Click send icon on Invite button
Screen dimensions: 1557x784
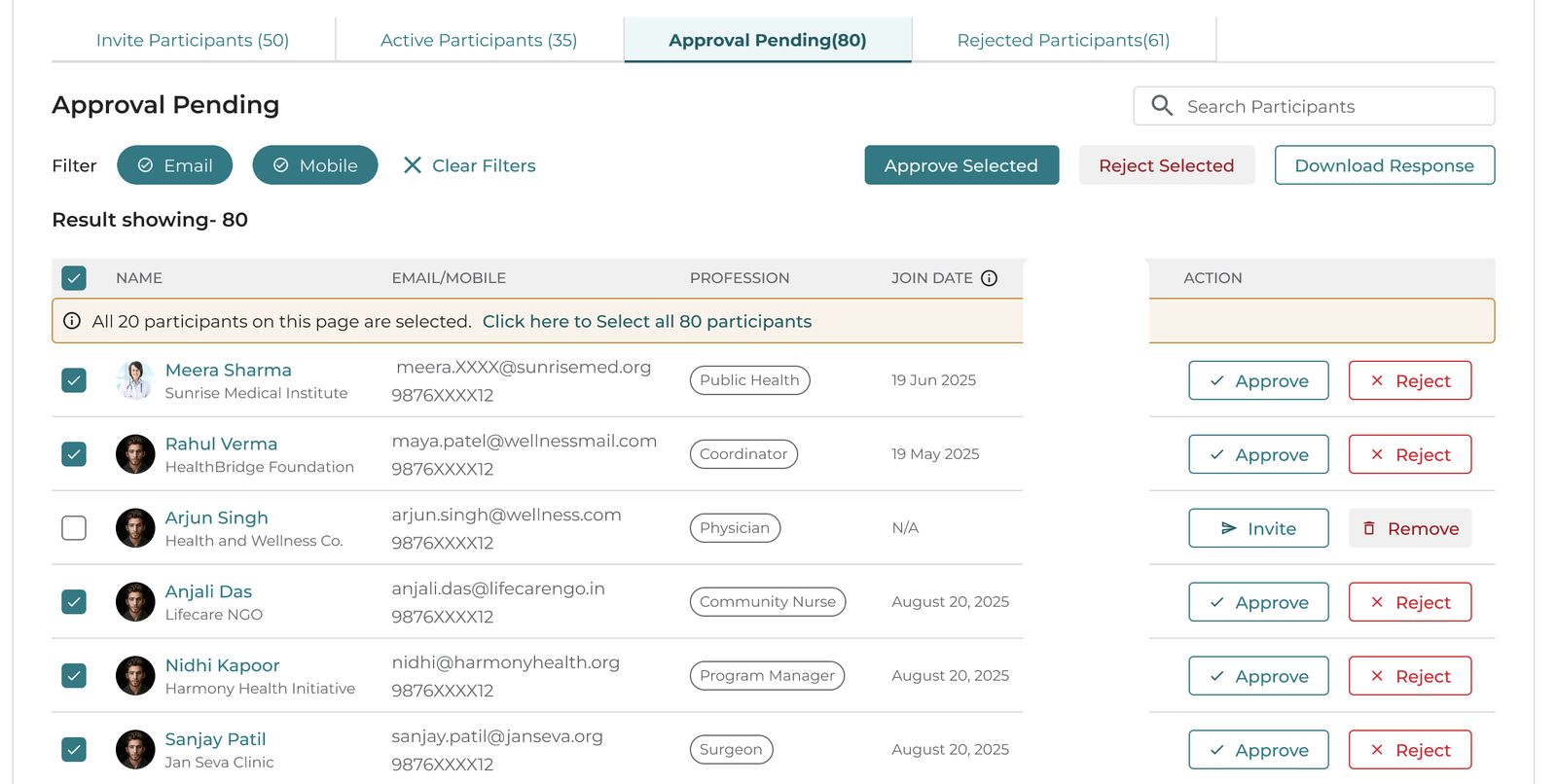coord(1229,528)
